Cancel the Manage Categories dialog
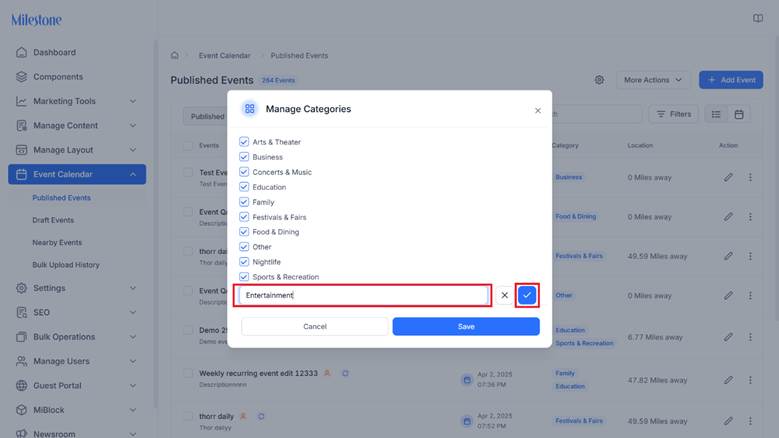Viewport: 779px width, 438px height. (314, 327)
